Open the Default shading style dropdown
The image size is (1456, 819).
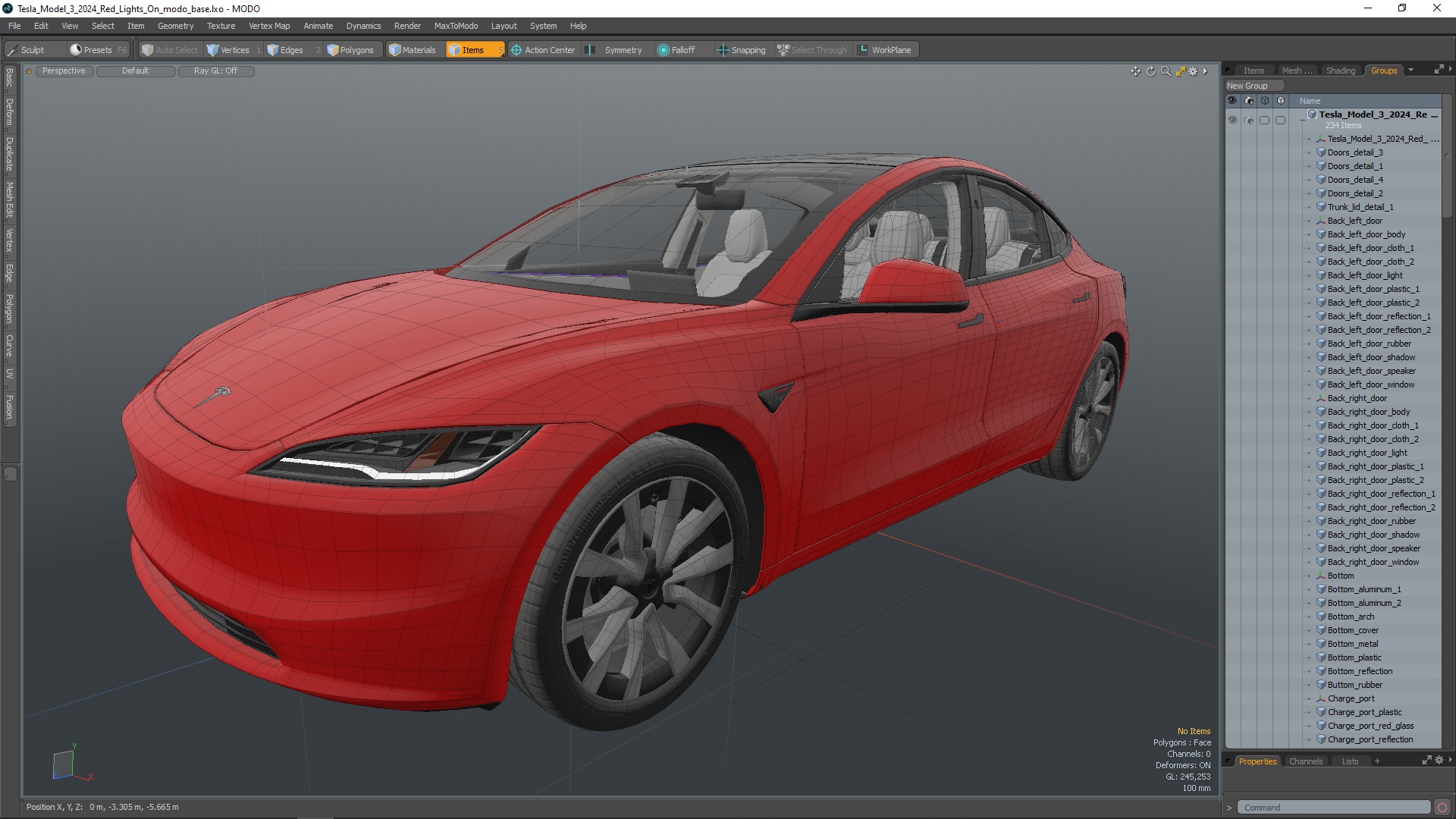point(135,71)
